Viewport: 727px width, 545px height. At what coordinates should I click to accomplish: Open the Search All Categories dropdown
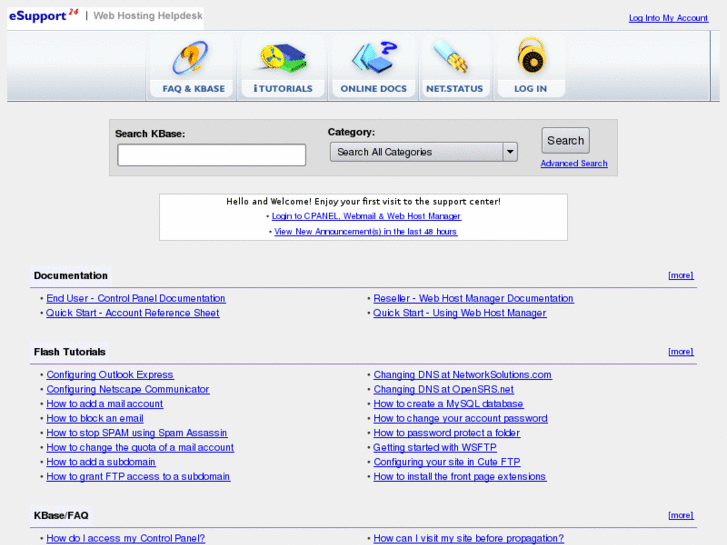coord(424,152)
